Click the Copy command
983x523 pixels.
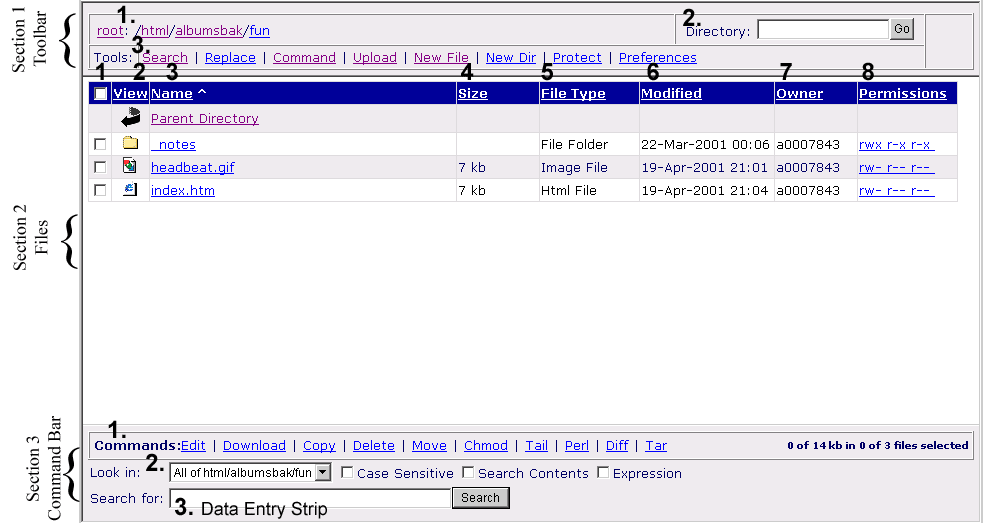[319, 445]
